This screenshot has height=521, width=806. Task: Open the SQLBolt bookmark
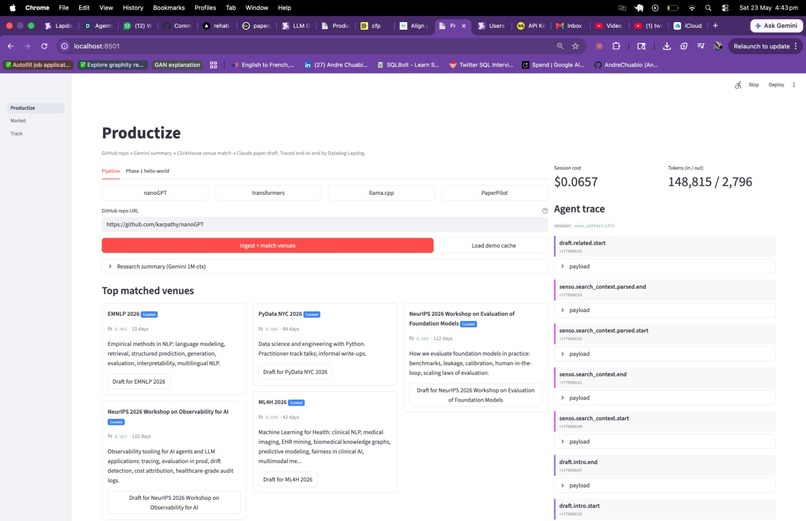coord(408,65)
